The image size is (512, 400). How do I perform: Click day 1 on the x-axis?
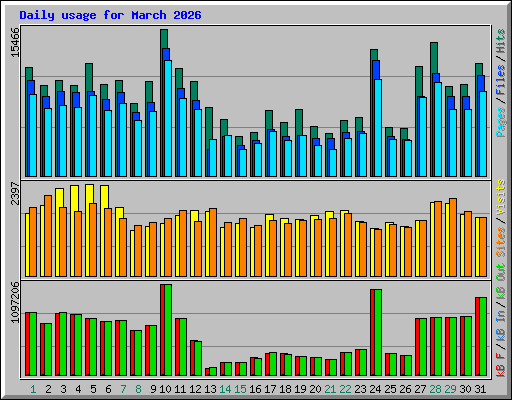pos(33,389)
